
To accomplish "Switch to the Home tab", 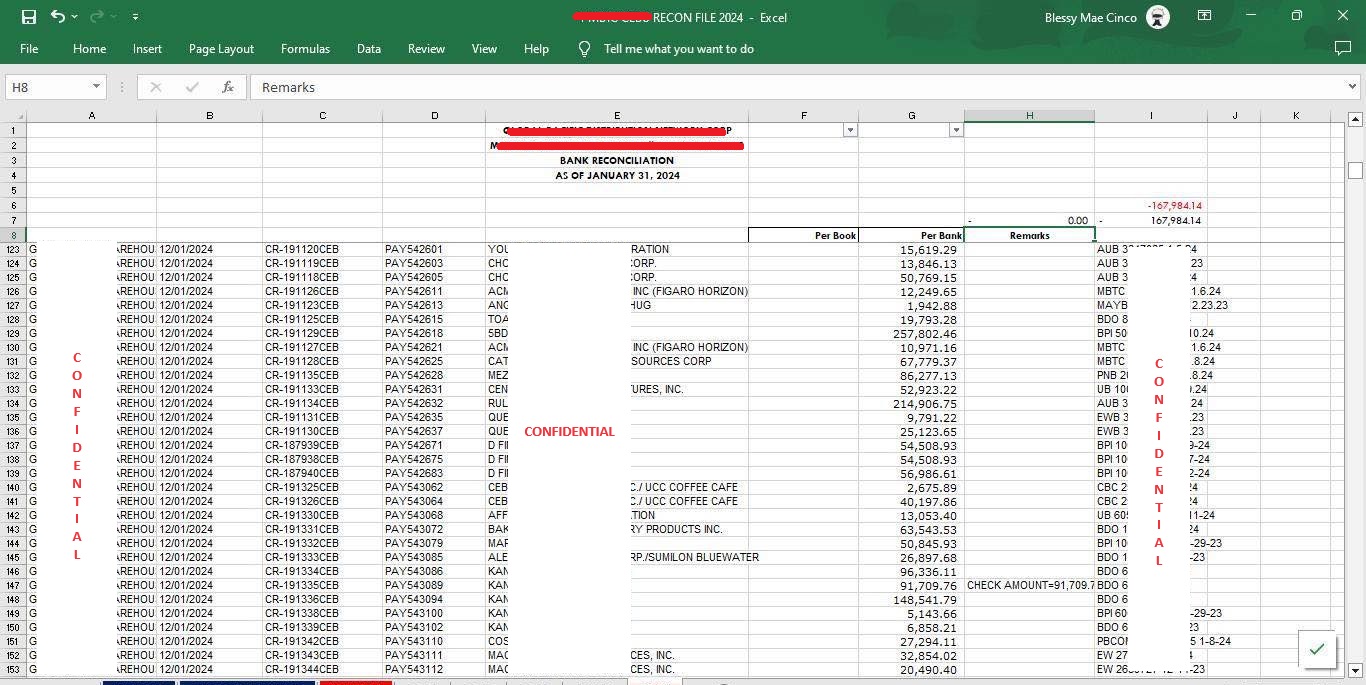I will 89,48.
